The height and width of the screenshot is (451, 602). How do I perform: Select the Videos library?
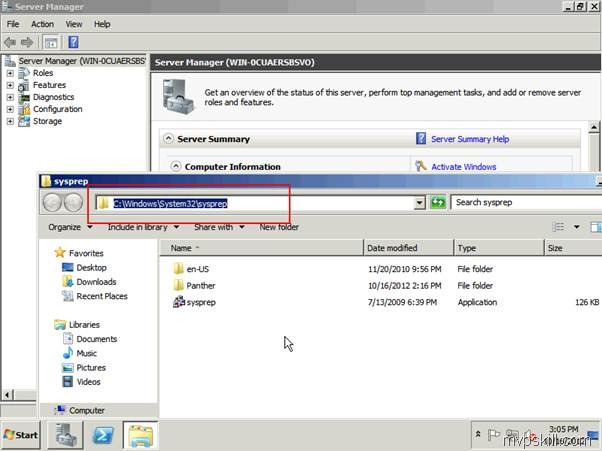coord(81,382)
